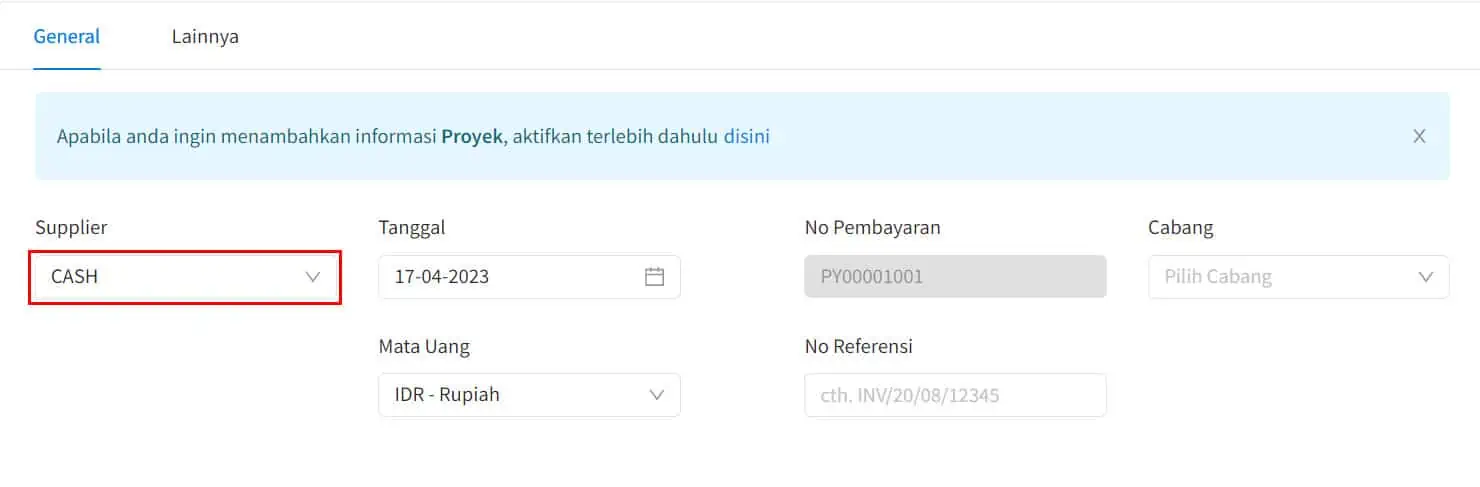Select the General tab
The width and height of the screenshot is (1480, 487).
[67, 37]
